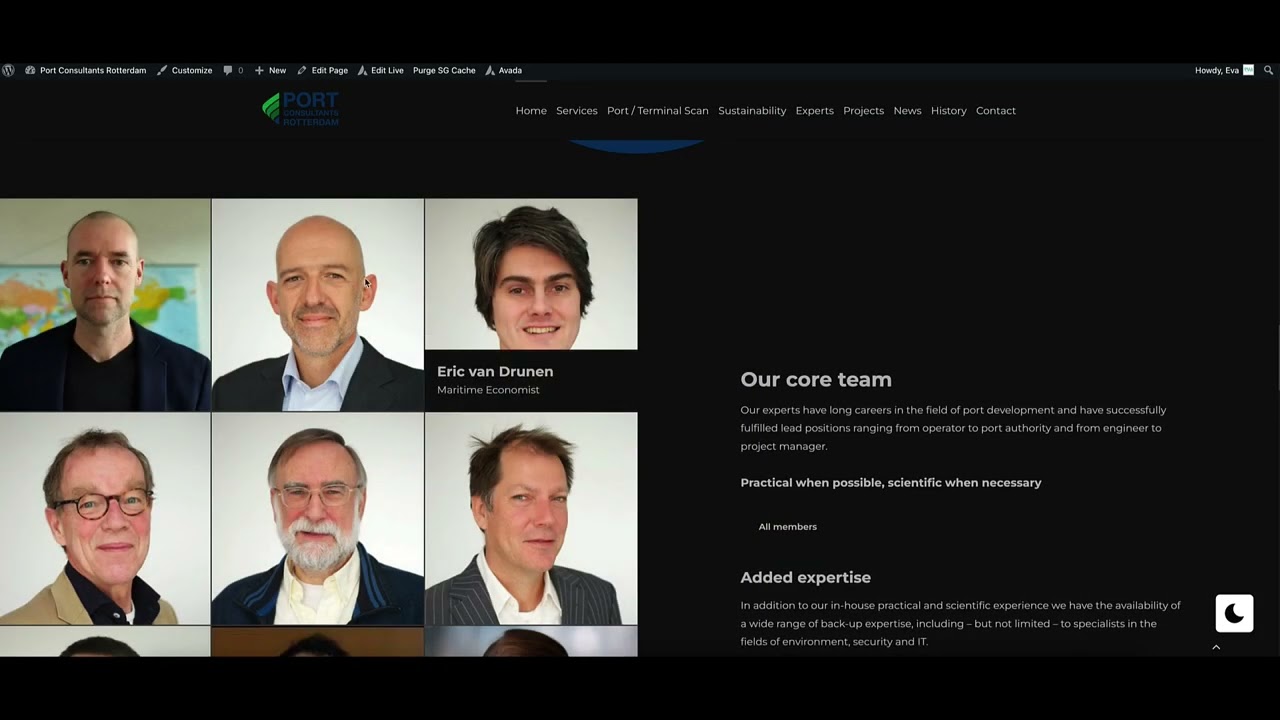This screenshot has width=1280, height=720.
Task: Open Howdy, Eva account menu
Action: click(x=1224, y=70)
